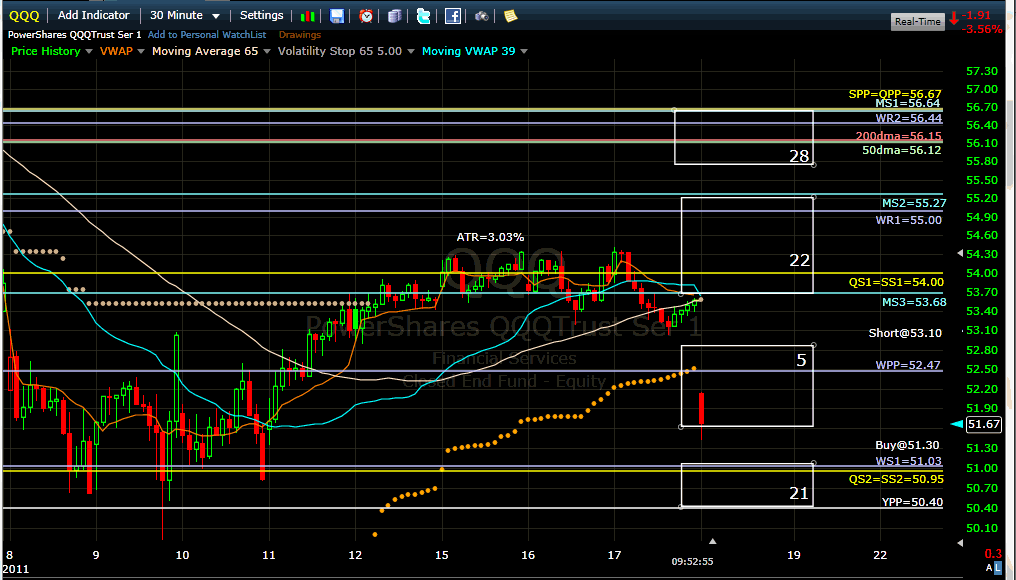Screen dimensions: 1016x580
Task: Open the Add Indicator menu
Action: point(94,15)
